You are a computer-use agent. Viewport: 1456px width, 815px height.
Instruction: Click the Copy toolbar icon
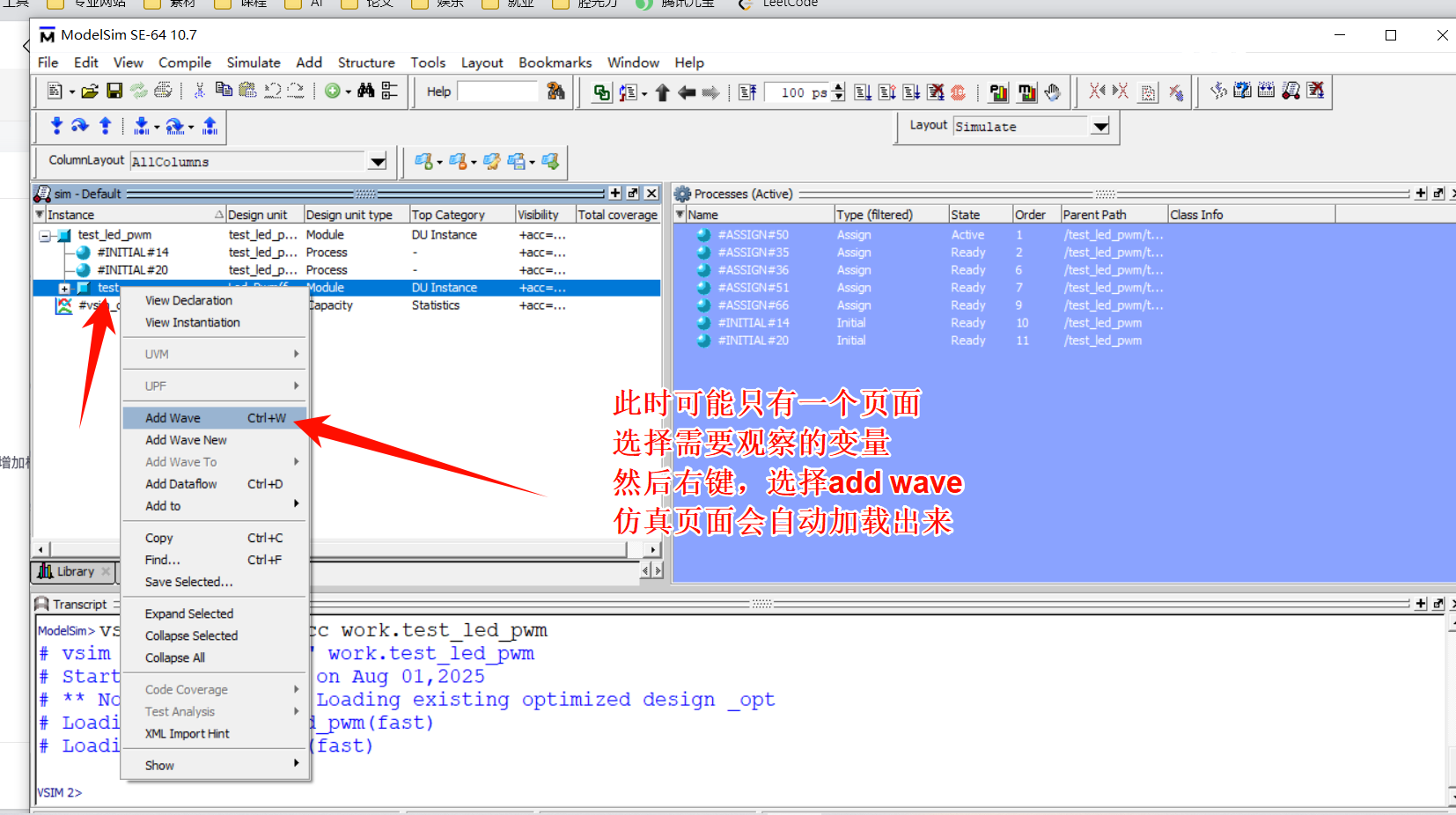223,91
